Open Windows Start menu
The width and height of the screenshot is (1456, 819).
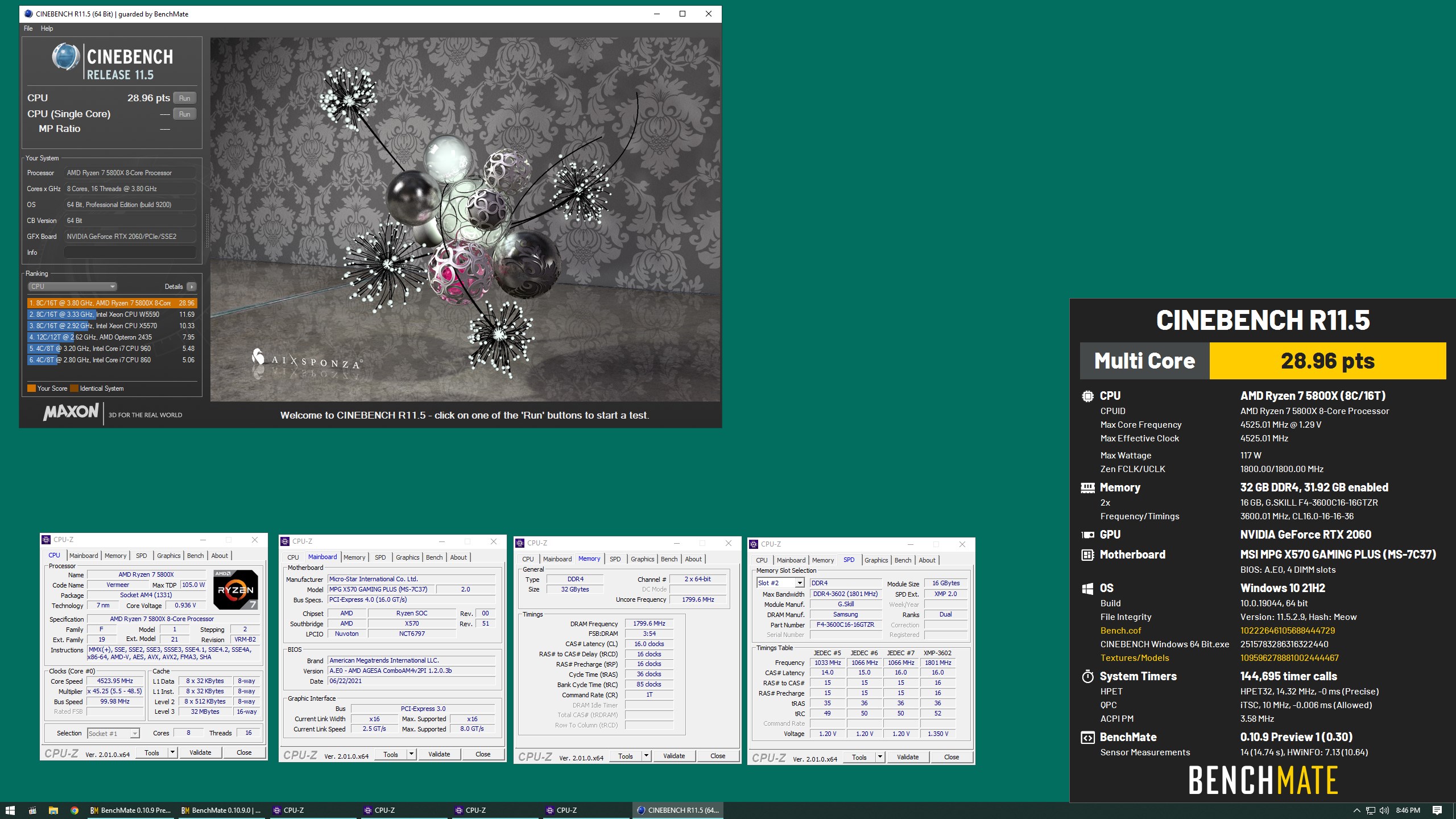pyautogui.click(x=10, y=810)
